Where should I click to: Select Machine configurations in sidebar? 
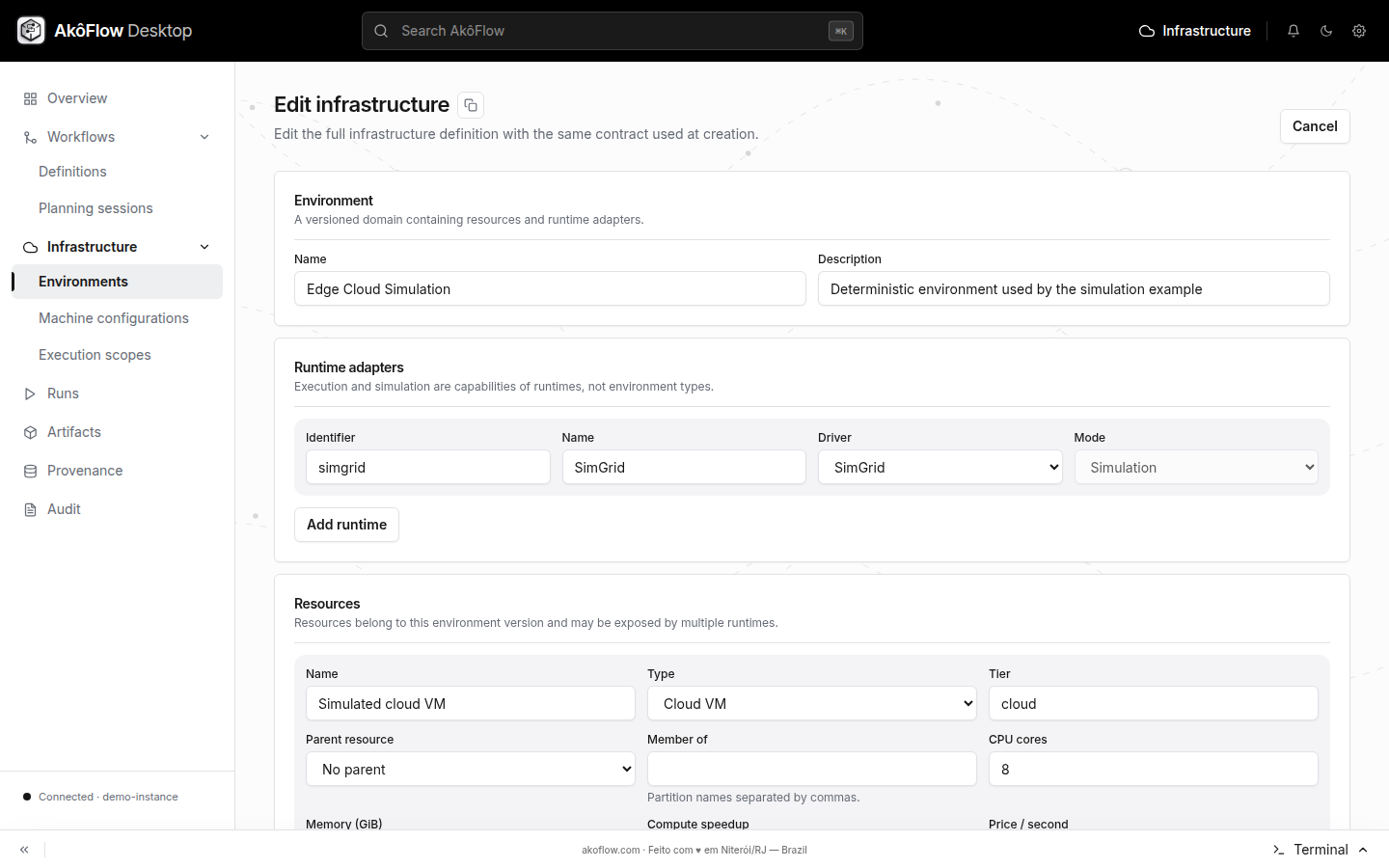click(x=114, y=318)
